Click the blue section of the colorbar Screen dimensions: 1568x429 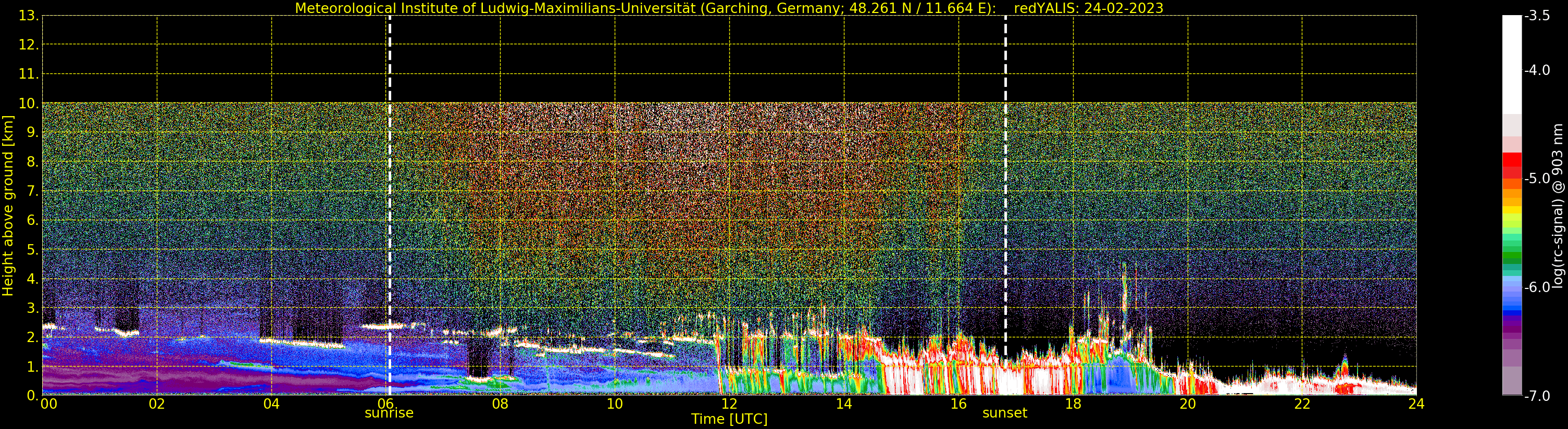(x=1512, y=295)
